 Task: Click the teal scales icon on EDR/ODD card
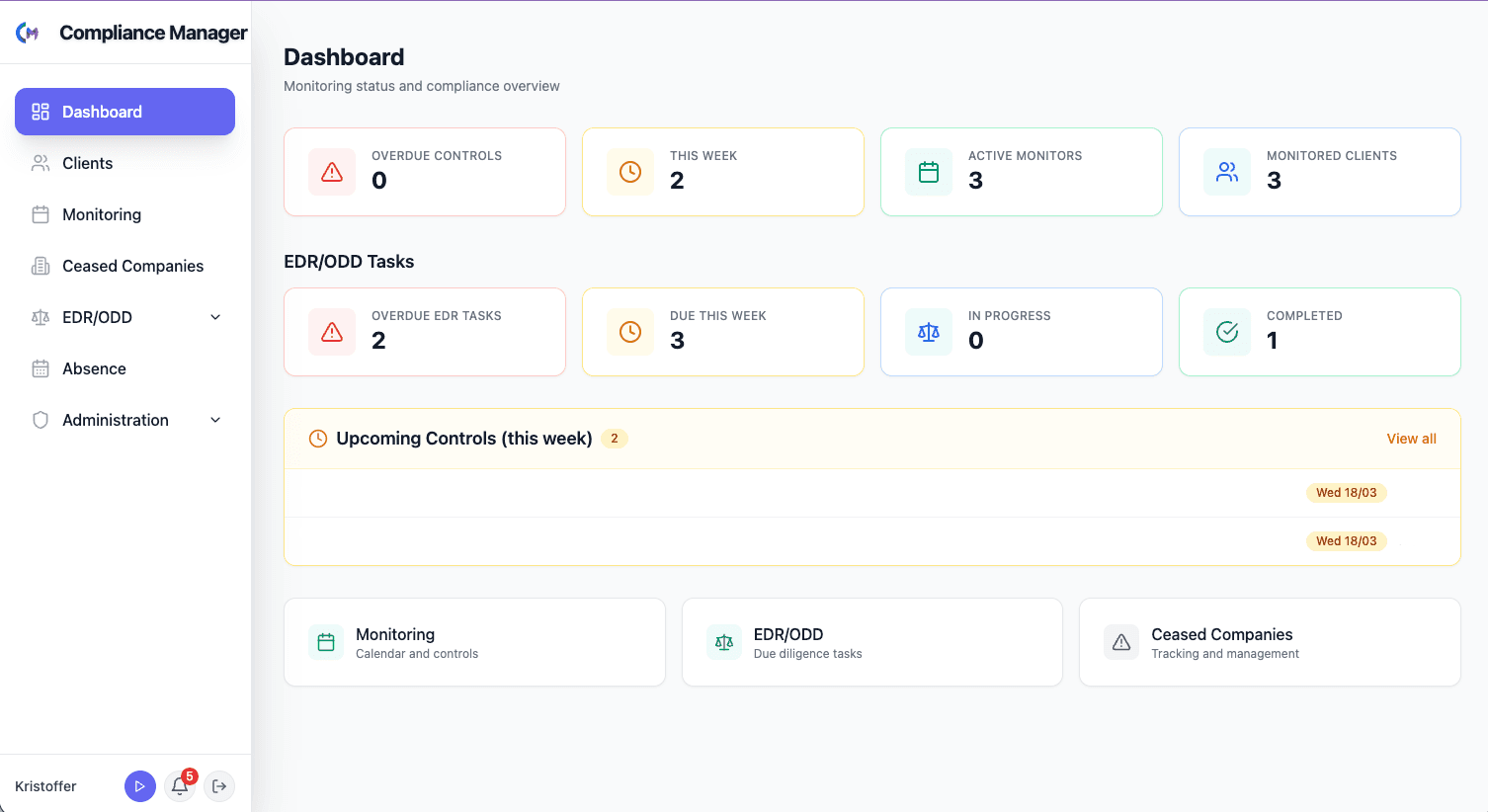click(723, 642)
